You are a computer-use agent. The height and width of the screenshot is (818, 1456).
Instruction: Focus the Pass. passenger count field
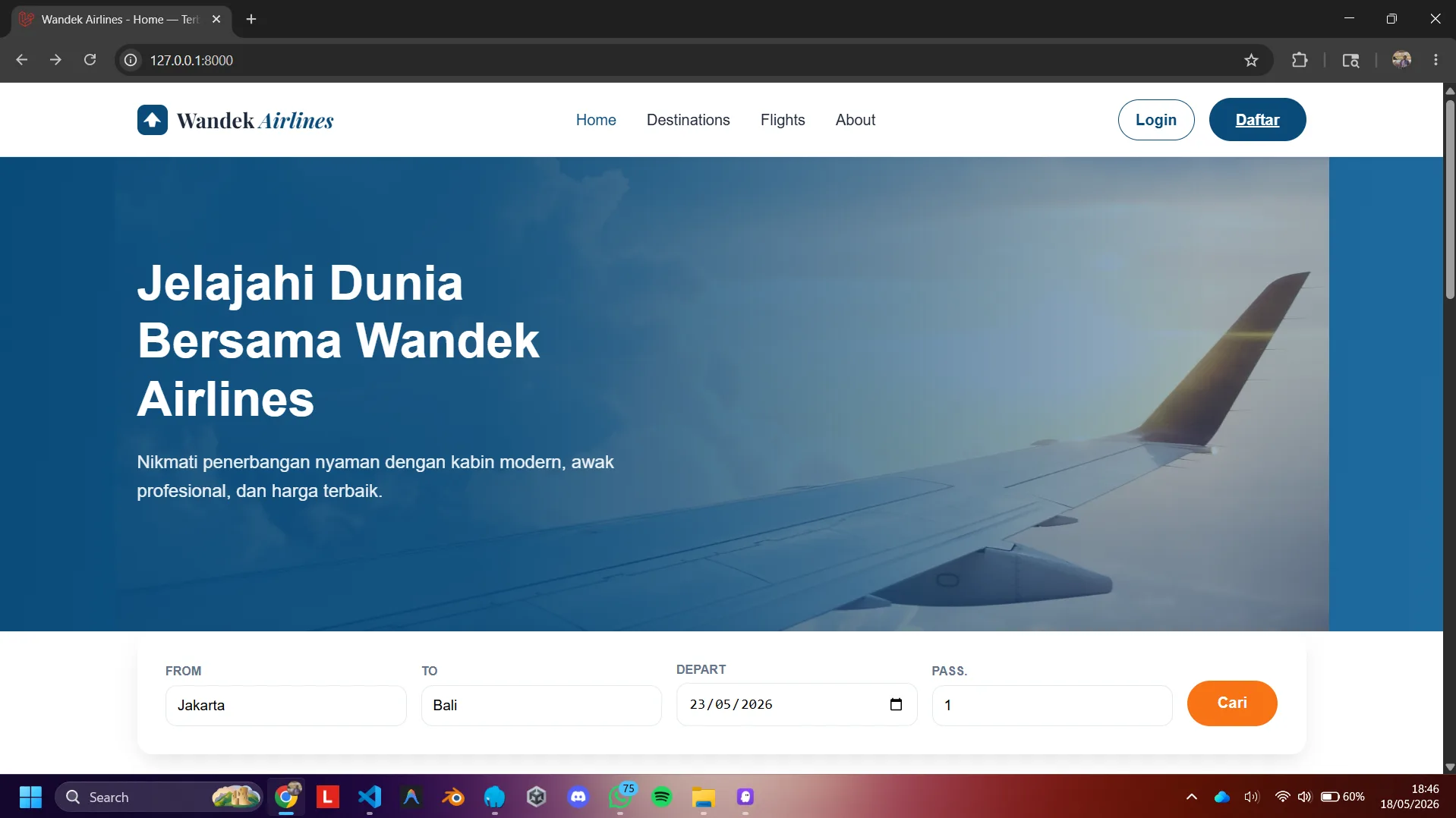tap(1052, 705)
